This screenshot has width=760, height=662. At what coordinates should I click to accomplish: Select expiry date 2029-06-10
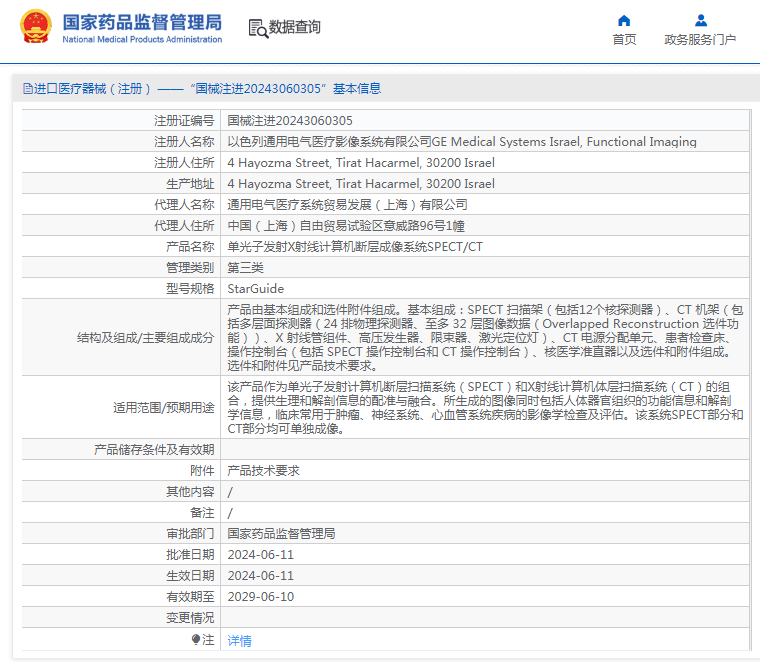click(x=261, y=597)
